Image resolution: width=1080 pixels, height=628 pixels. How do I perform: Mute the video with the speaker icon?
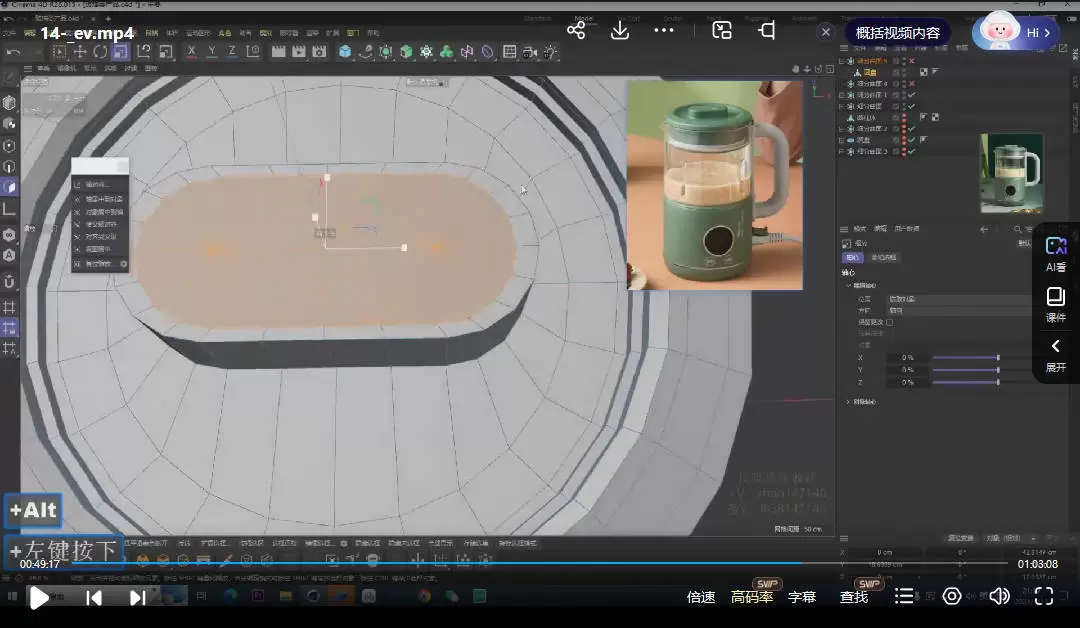point(999,596)
